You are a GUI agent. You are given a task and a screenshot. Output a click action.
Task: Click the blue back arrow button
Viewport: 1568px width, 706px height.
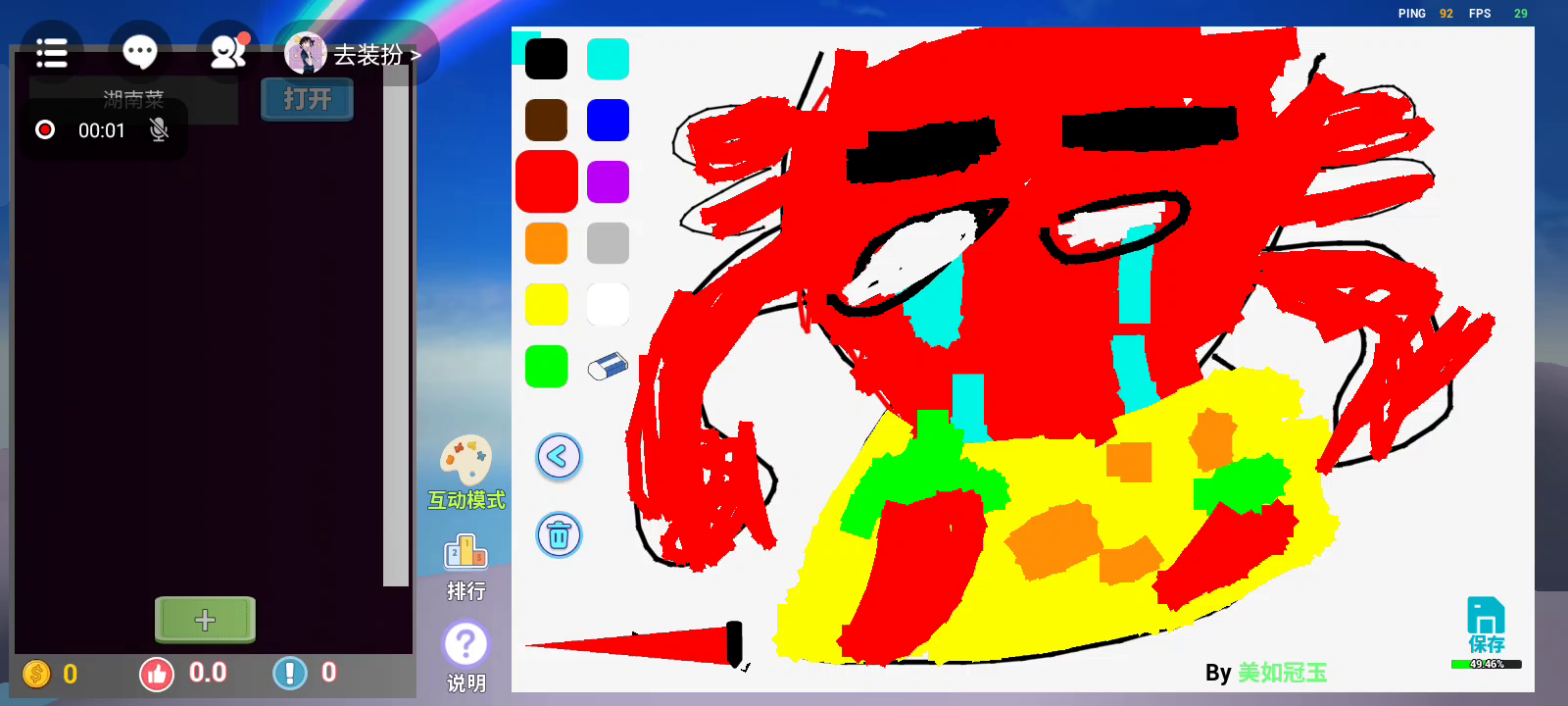[559, 457]
